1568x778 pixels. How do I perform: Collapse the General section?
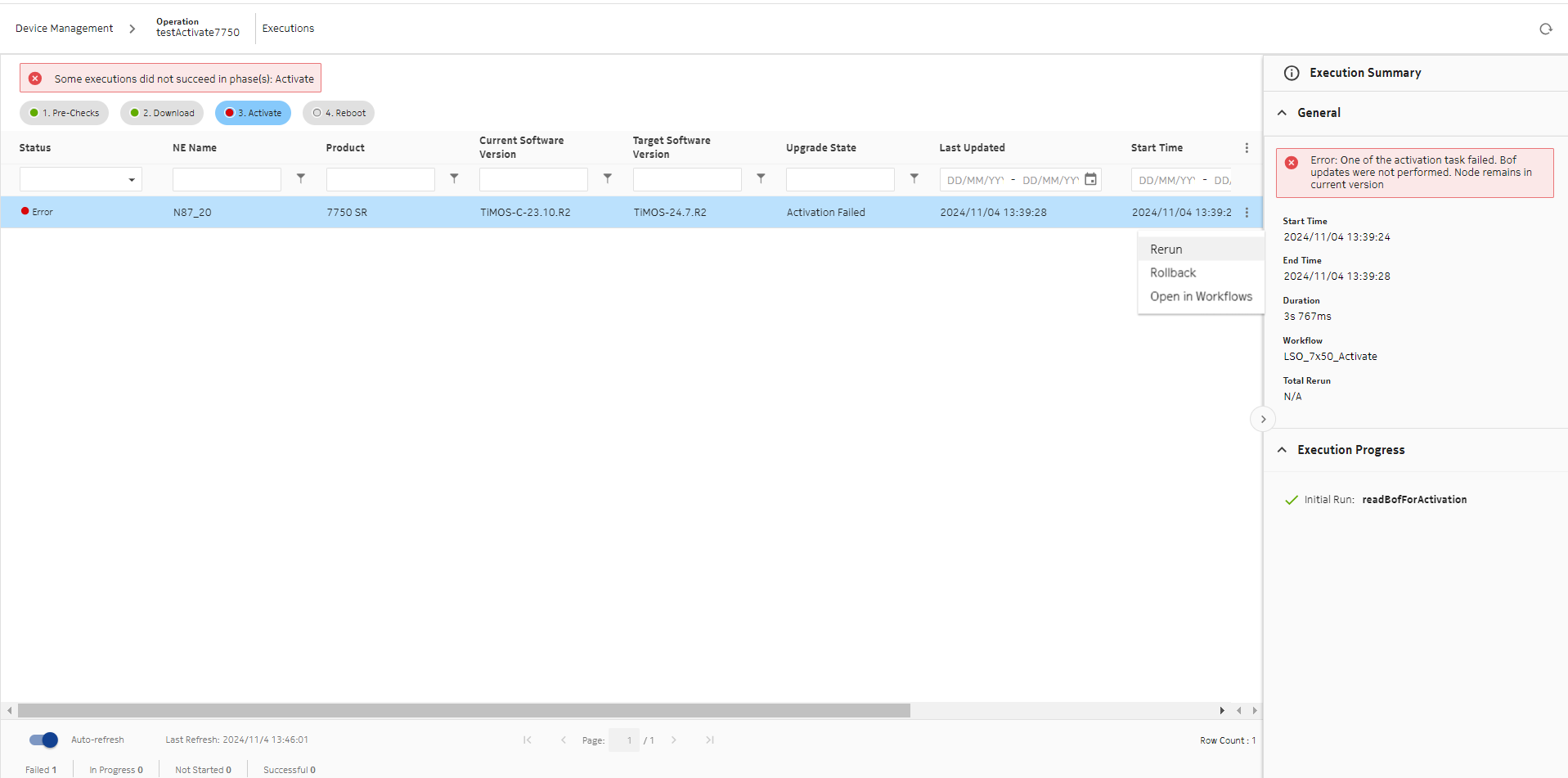click(1282, 113)
